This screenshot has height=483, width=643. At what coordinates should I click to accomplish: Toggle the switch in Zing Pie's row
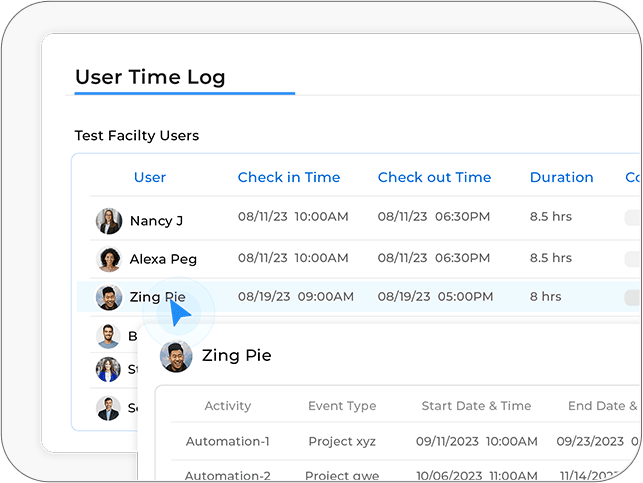coord(633,298)
